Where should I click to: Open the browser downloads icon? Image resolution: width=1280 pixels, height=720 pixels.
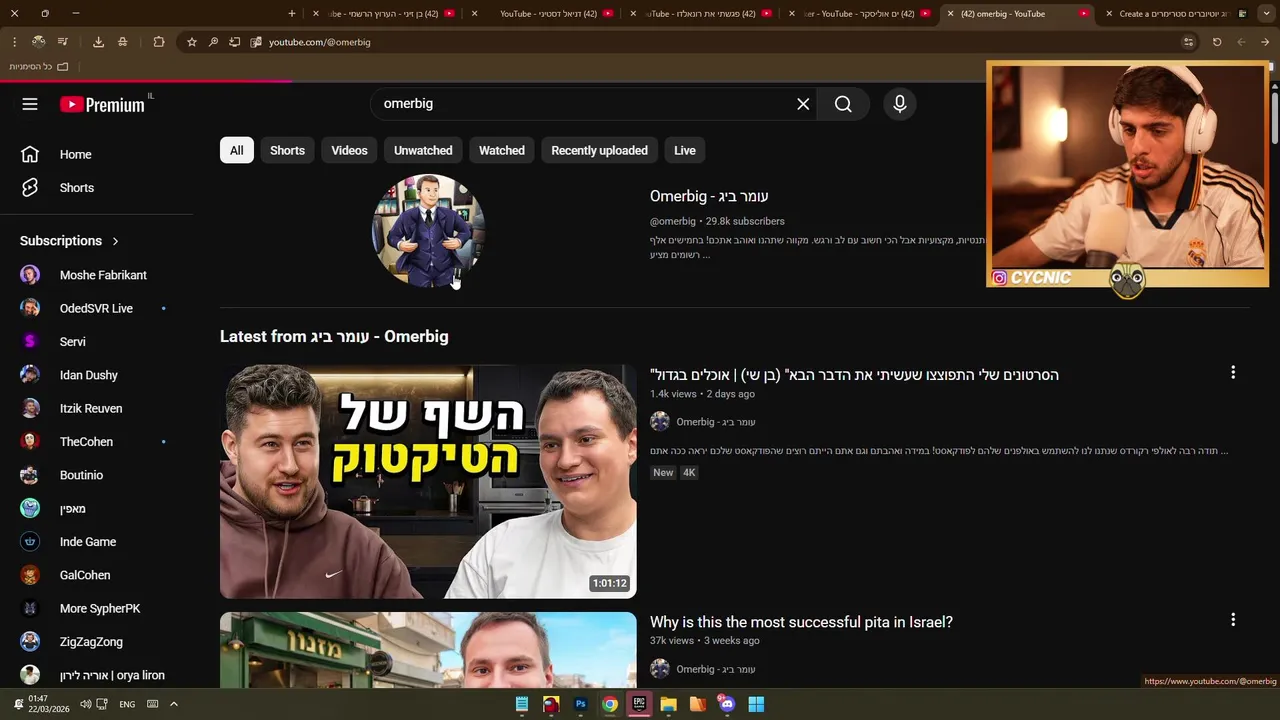(98, 42)
